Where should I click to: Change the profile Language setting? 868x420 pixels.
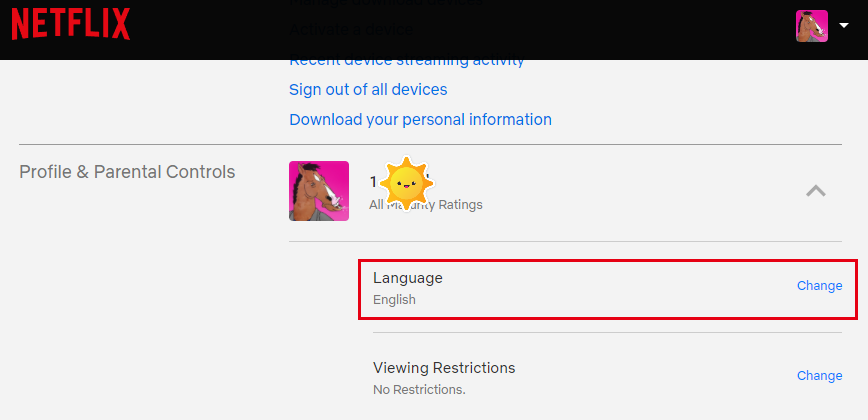819,286
